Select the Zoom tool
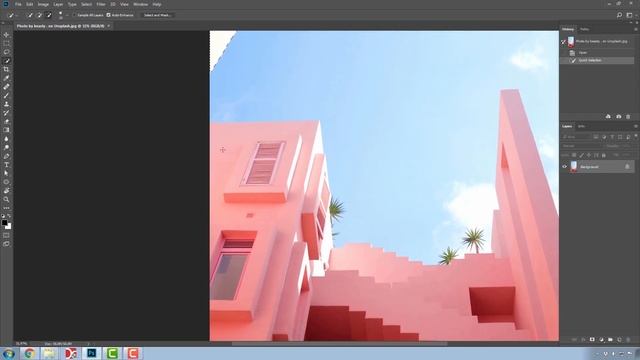This screenshot has width=640, height=360. 6,199
